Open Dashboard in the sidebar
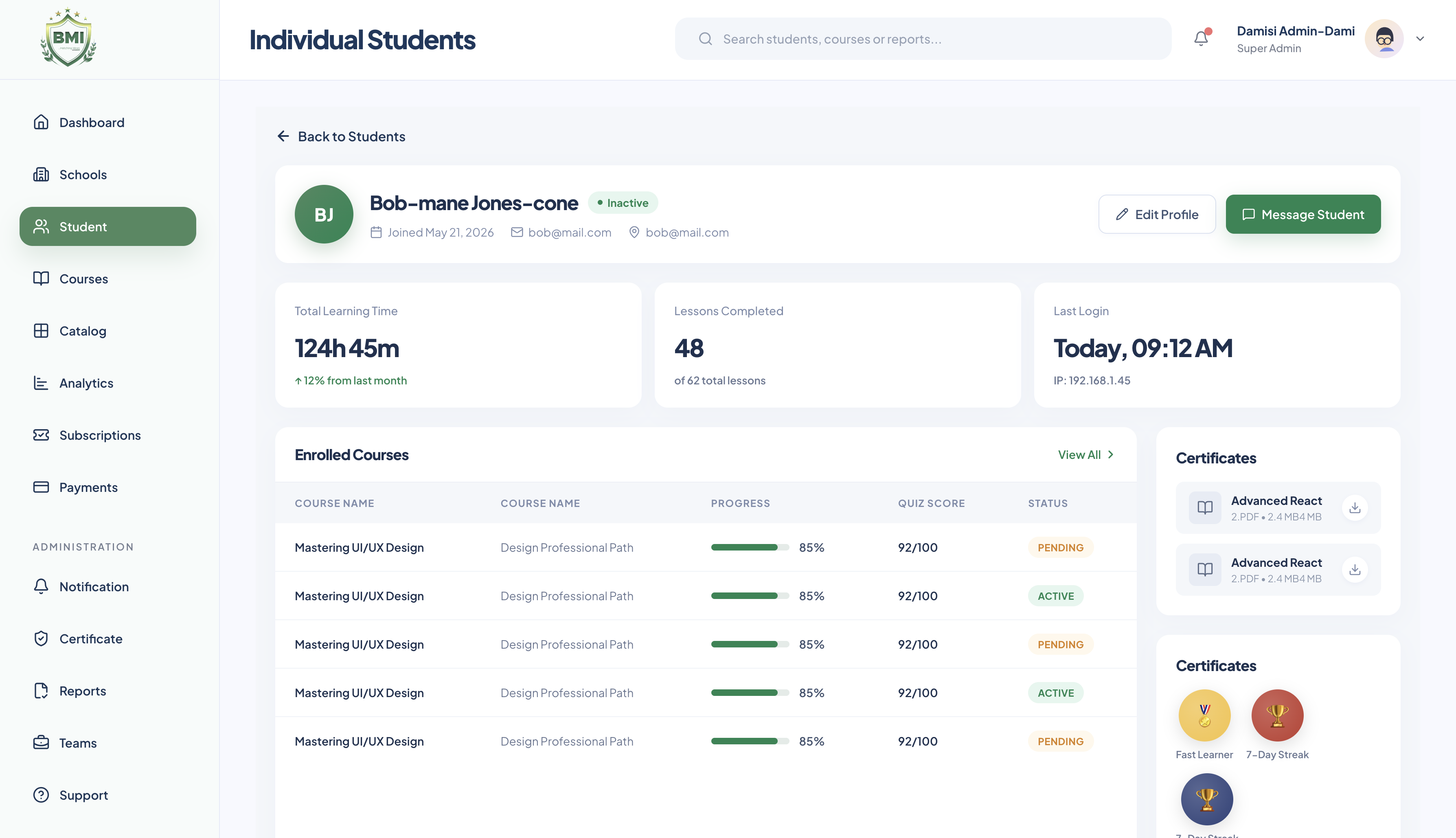Screen dimensions: 1456x838 (x=107, y=123)
